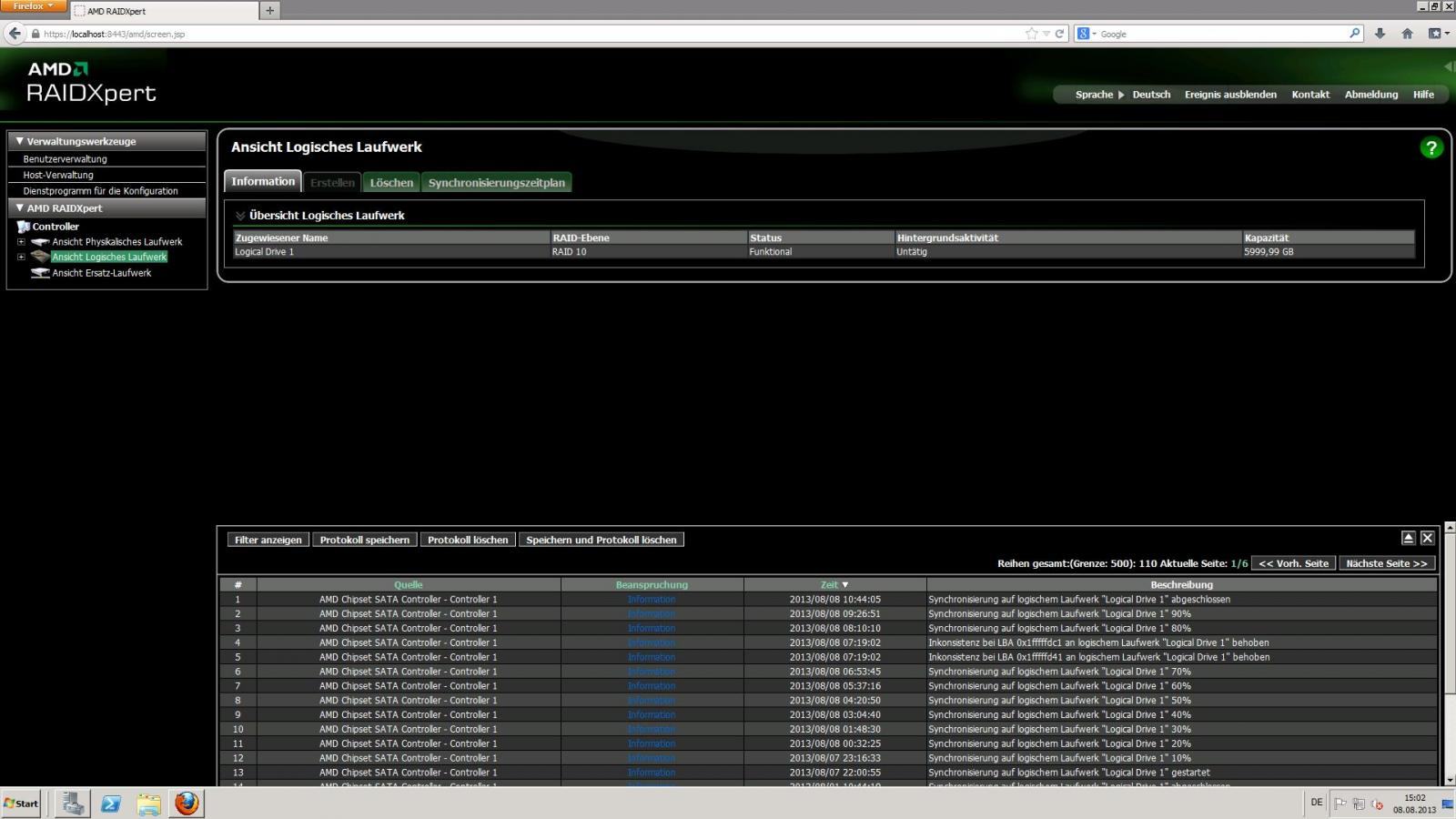This screenshot has width=1456, height=819.
Task: Click the Information link in row 1
Action: click(x=652, y=600)
